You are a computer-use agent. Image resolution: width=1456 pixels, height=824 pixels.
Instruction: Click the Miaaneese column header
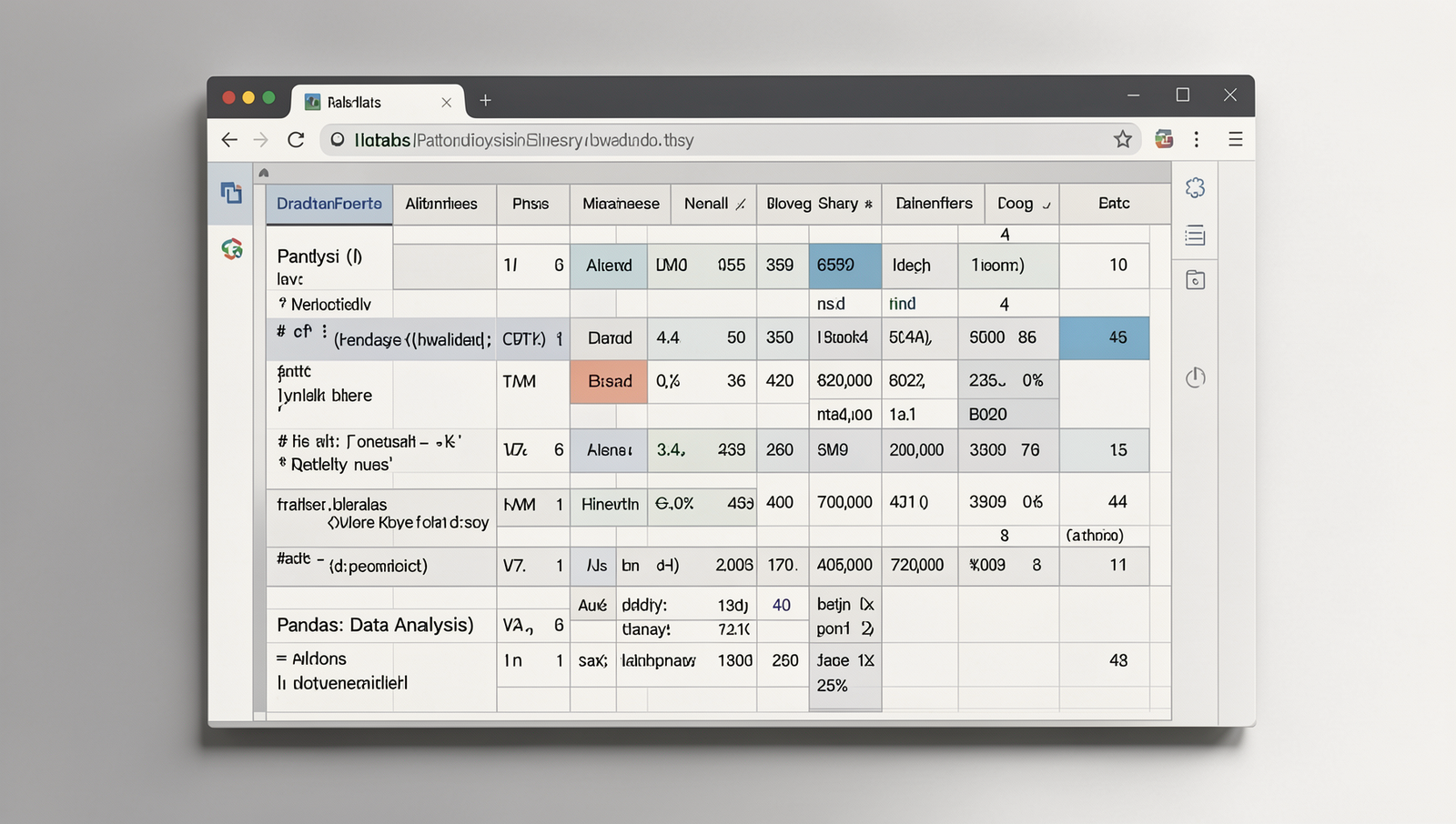click(x=621, y=204)
